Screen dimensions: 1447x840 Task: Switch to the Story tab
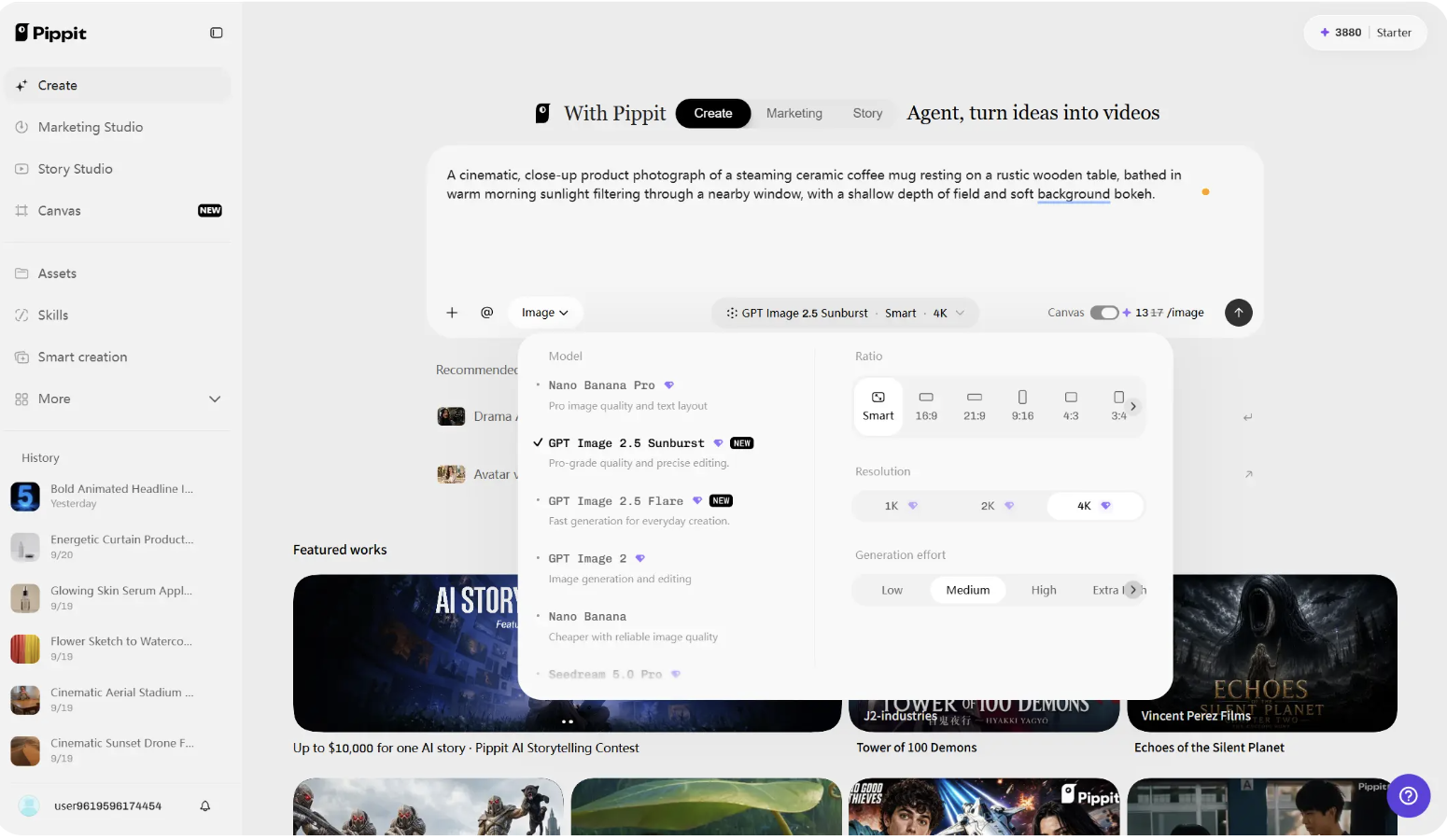click(x=867, y=113)
